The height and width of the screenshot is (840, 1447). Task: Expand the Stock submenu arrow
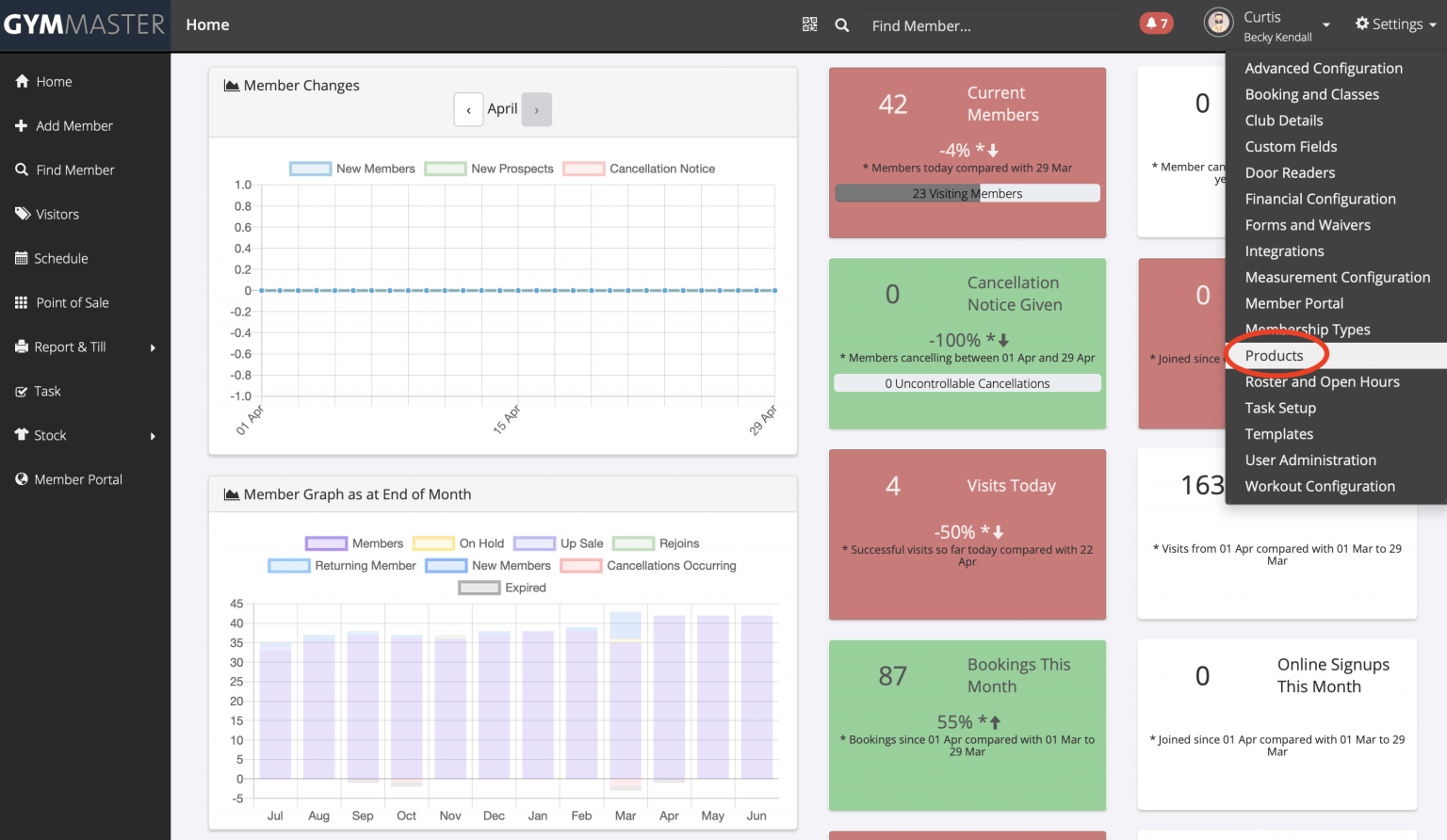click(153, 436)
